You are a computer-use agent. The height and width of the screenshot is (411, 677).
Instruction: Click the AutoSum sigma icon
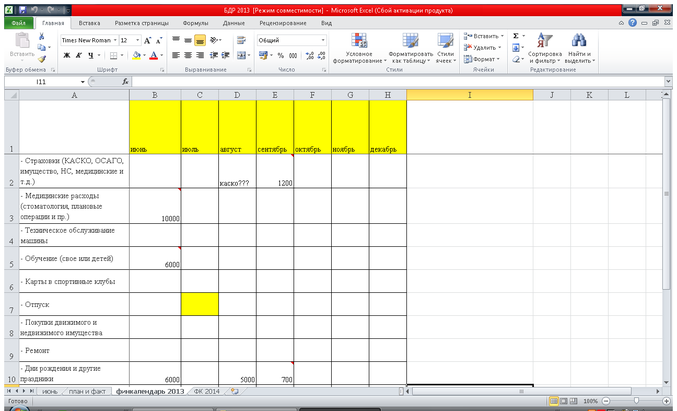[x=517, y=35]
